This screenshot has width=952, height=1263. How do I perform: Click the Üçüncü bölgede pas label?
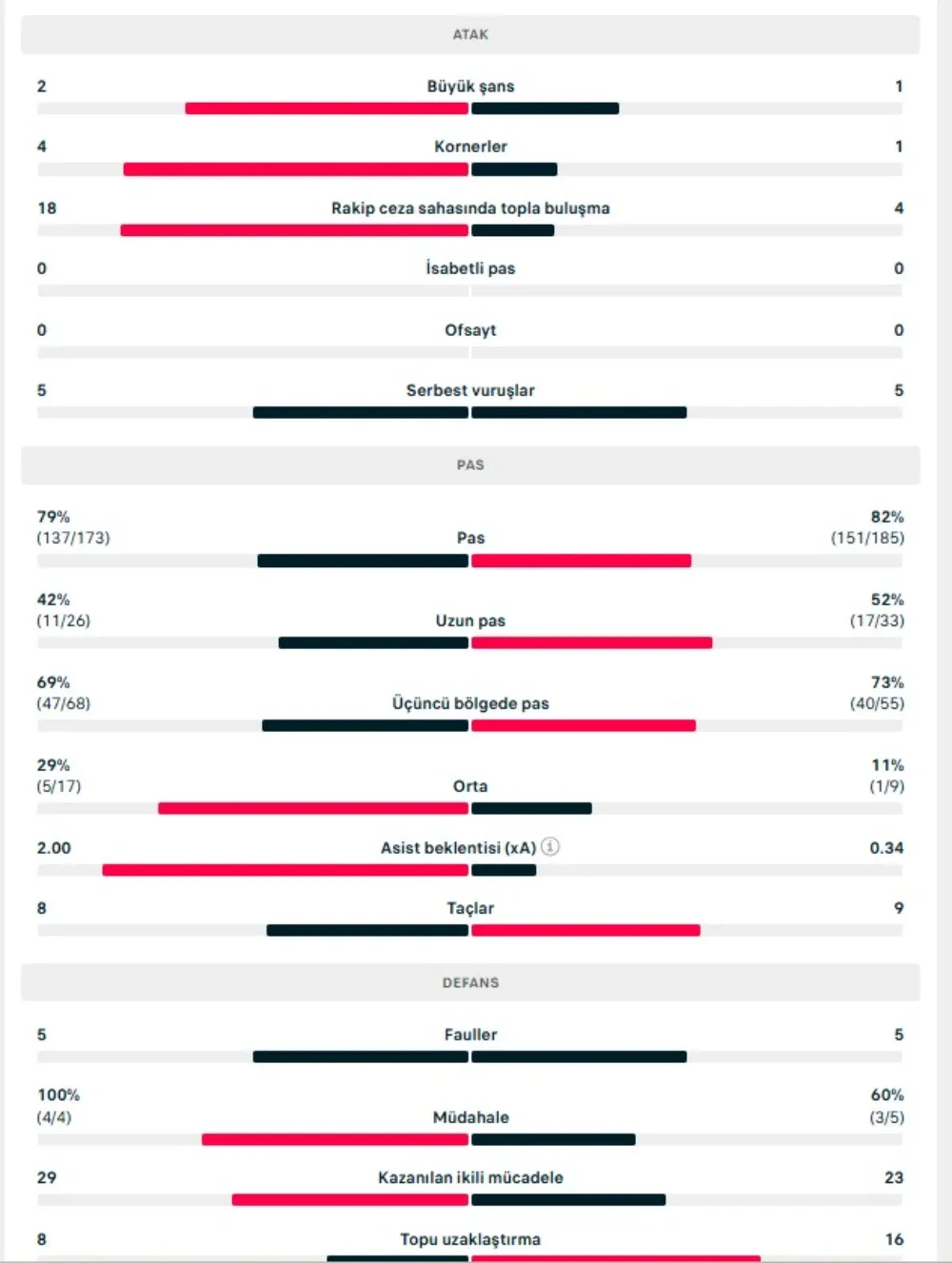coord(470,703)
